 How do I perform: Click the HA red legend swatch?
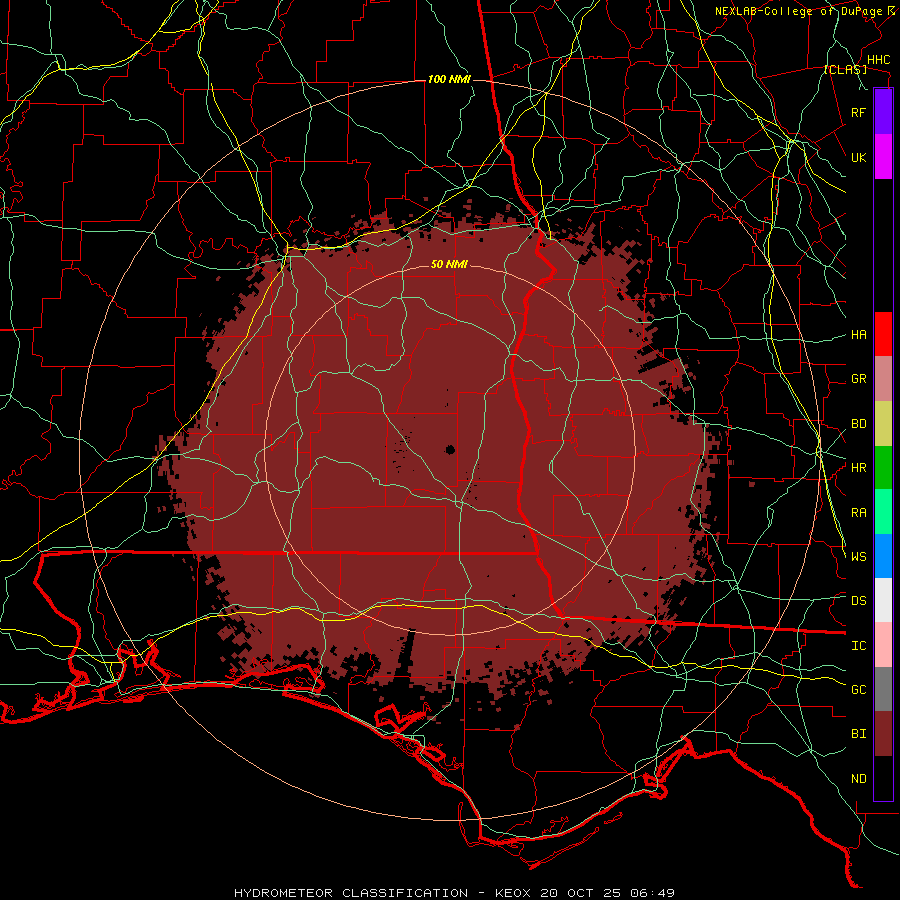click(x=883, y=334)
